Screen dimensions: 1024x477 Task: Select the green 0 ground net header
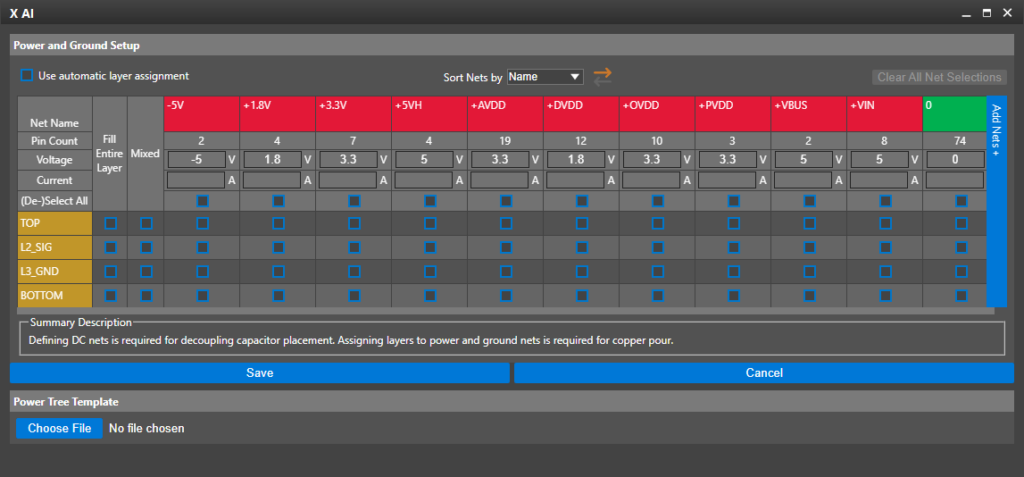click(953, 114)
